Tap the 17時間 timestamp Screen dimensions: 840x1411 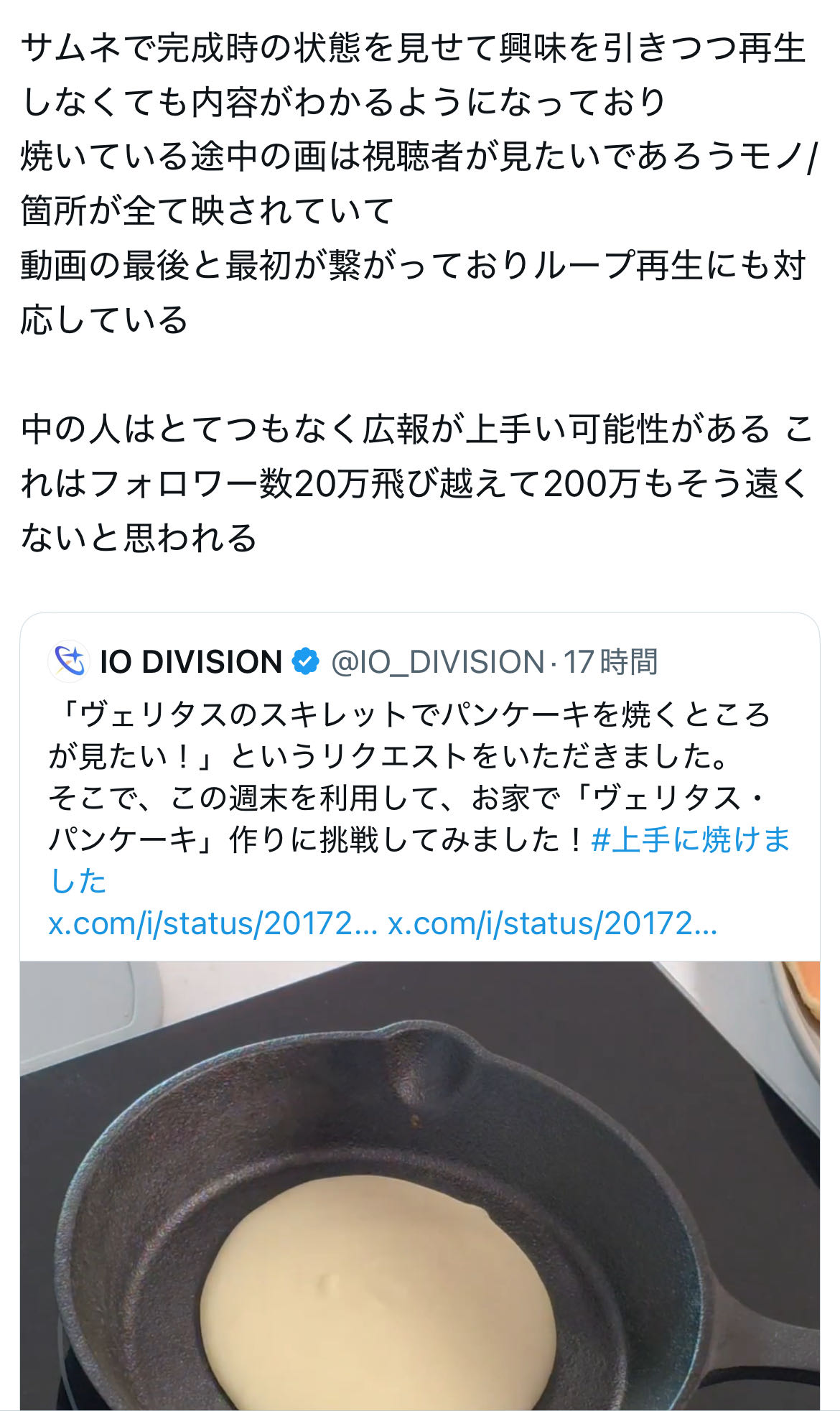[610, 661]
